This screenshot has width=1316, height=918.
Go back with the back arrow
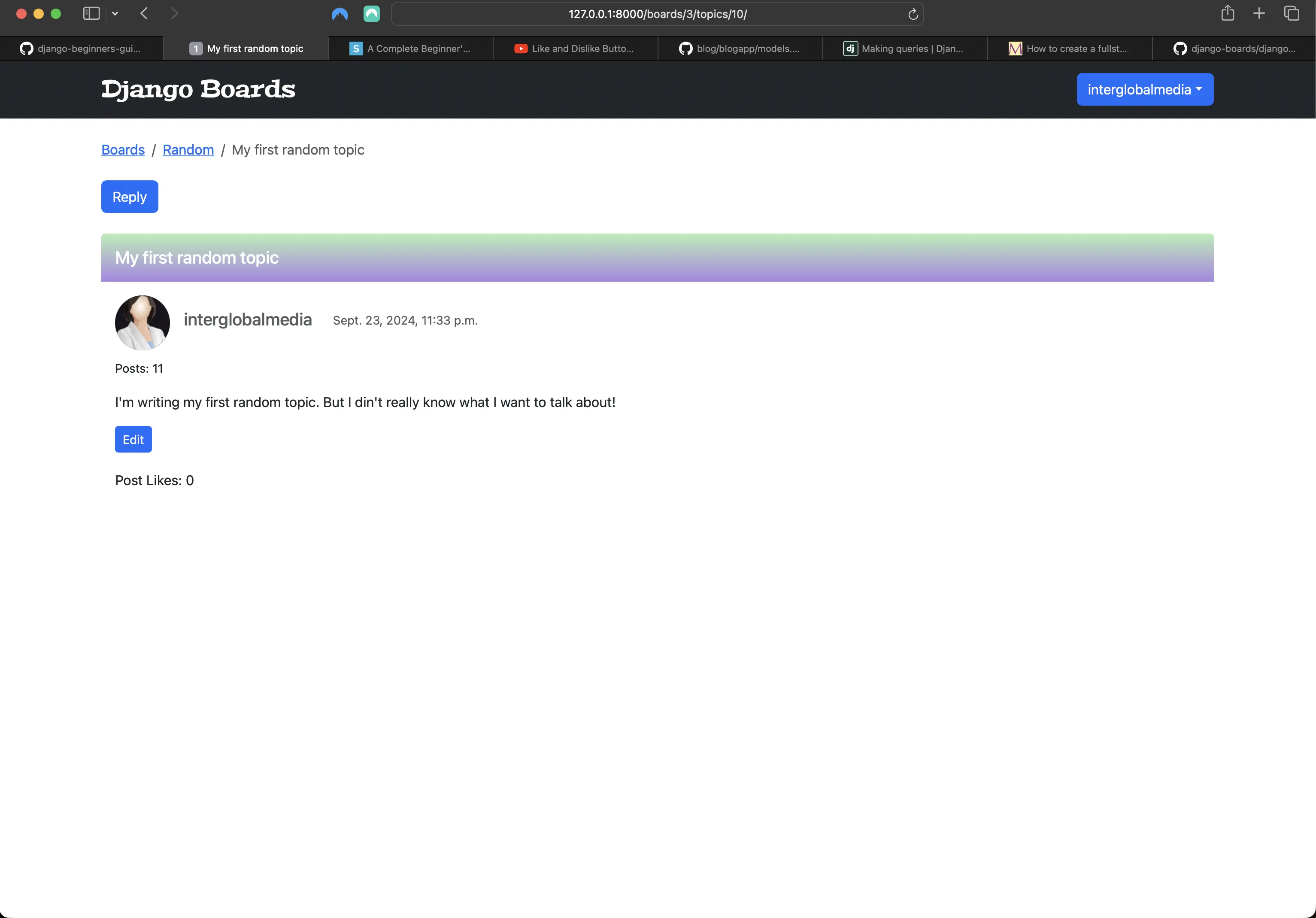click(145, 13)
